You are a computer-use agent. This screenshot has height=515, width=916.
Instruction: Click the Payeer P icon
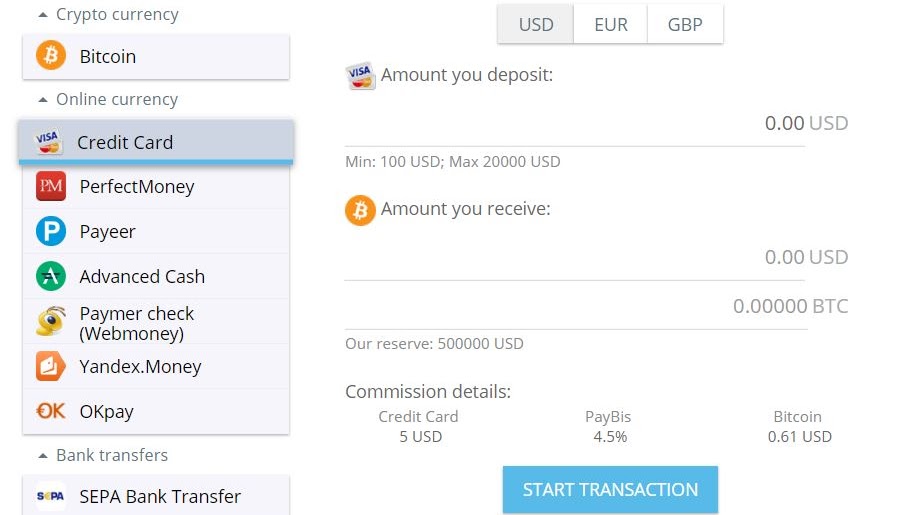coord(50,232)
